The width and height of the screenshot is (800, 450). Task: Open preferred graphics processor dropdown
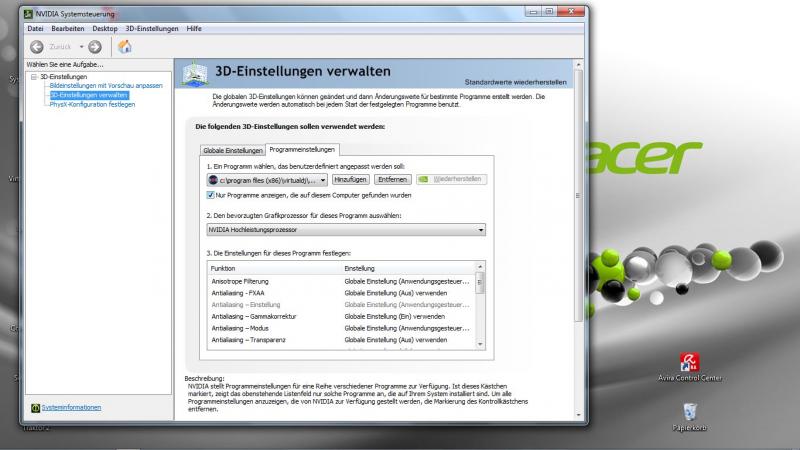point(346,230)
